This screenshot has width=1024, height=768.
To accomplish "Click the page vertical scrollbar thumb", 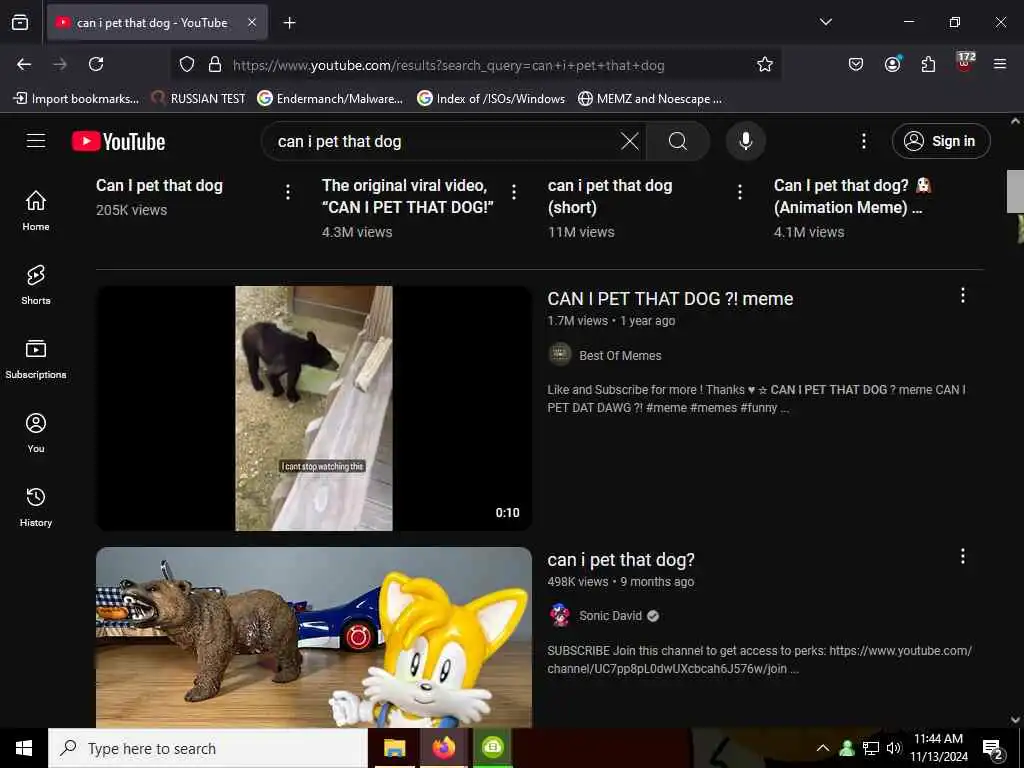I will [1015, 191].
